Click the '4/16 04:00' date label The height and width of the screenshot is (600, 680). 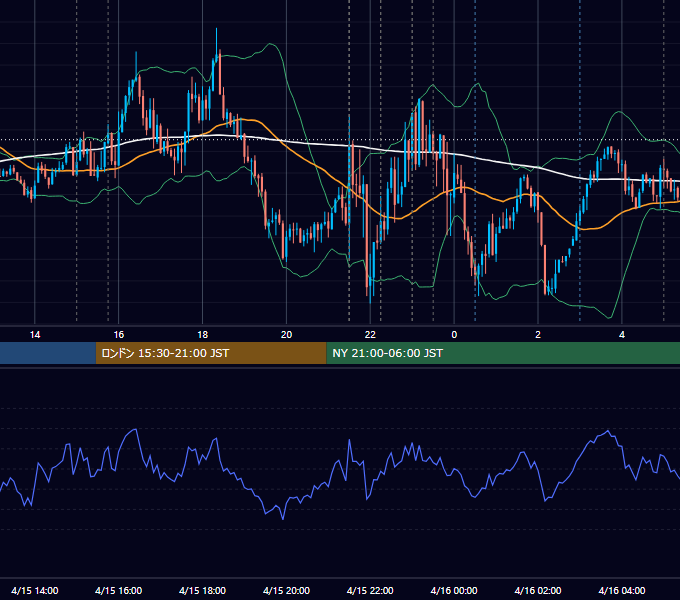(x=622, y=590)
